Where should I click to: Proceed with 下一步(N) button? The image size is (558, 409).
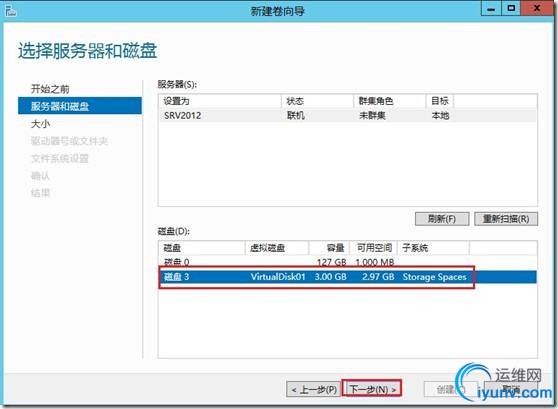coord(372,389)
